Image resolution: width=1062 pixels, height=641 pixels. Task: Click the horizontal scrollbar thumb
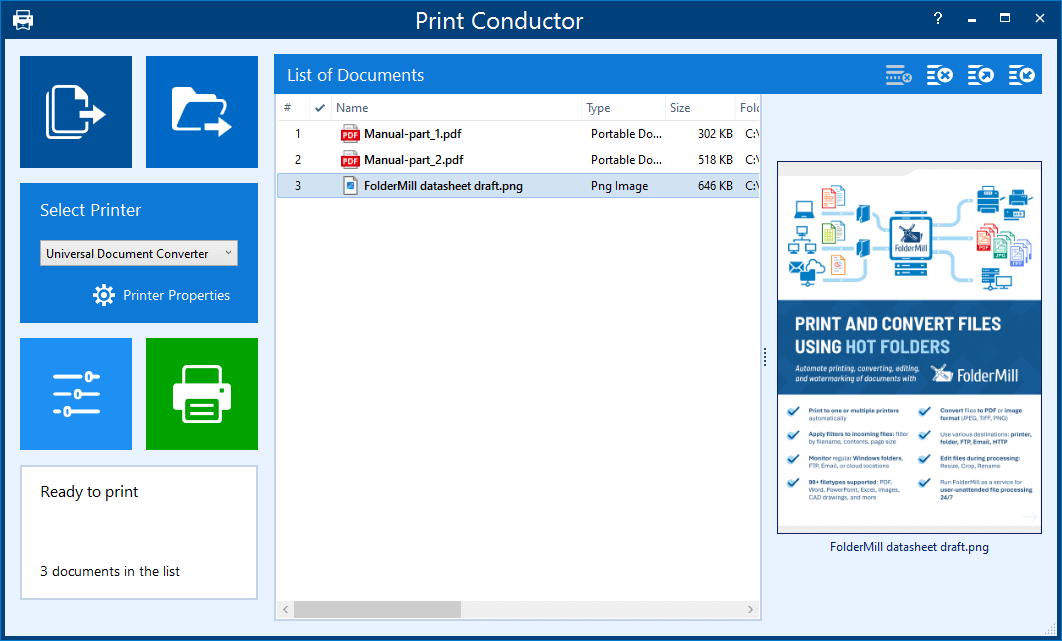pos(377,609)
